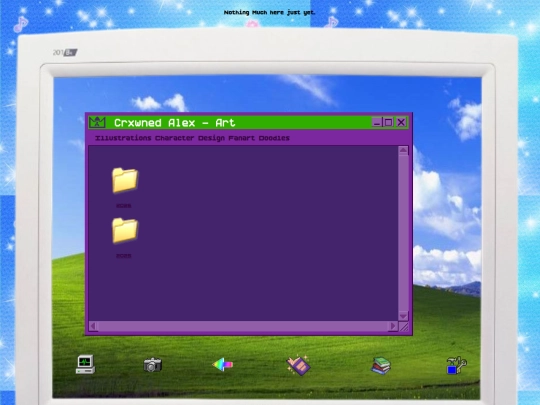Close the Crxwned Alex Art window
Viewport: 540px width, 405px height.
[x=401, y=122]
